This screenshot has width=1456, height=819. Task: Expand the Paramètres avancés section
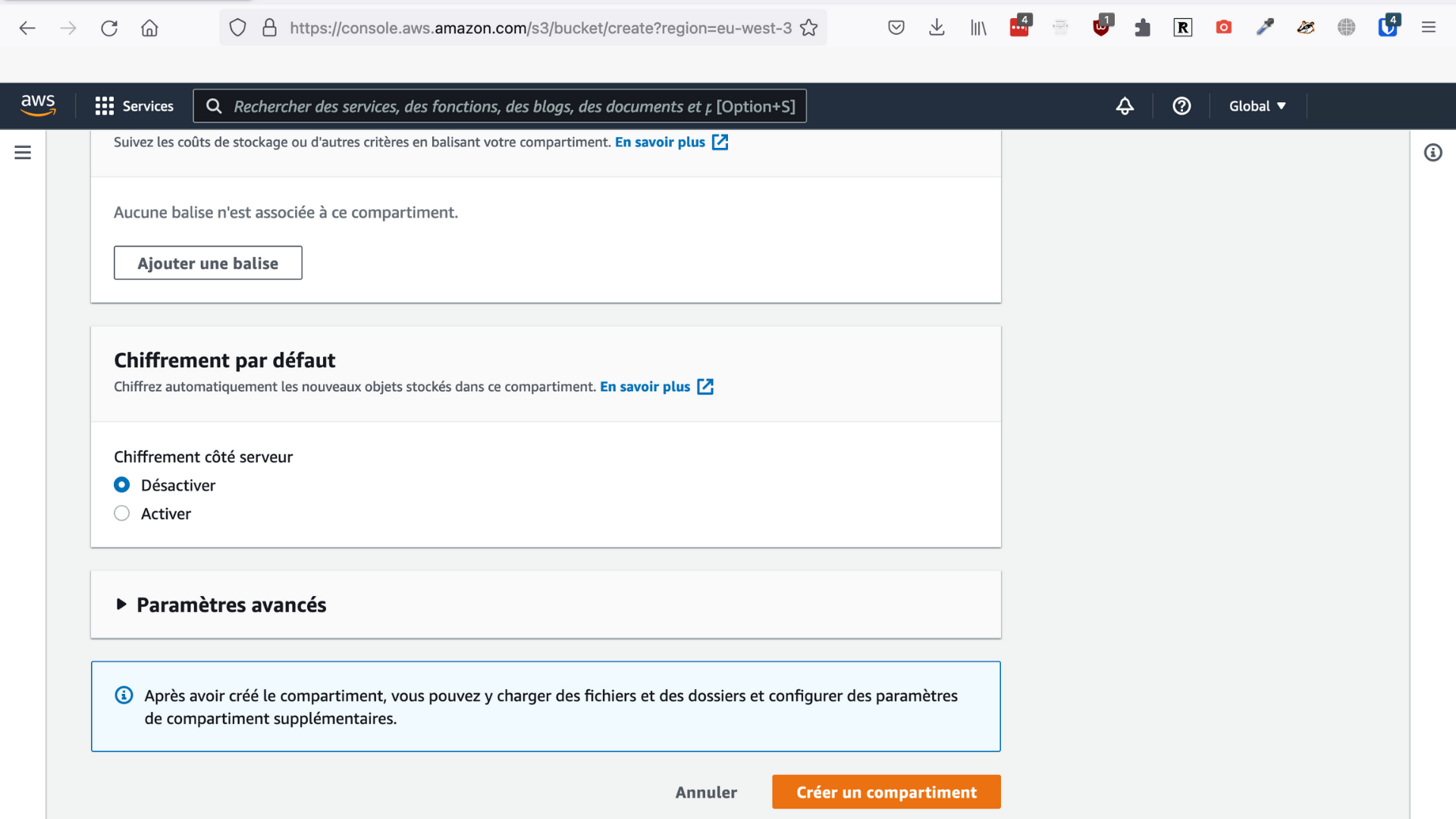231,604
